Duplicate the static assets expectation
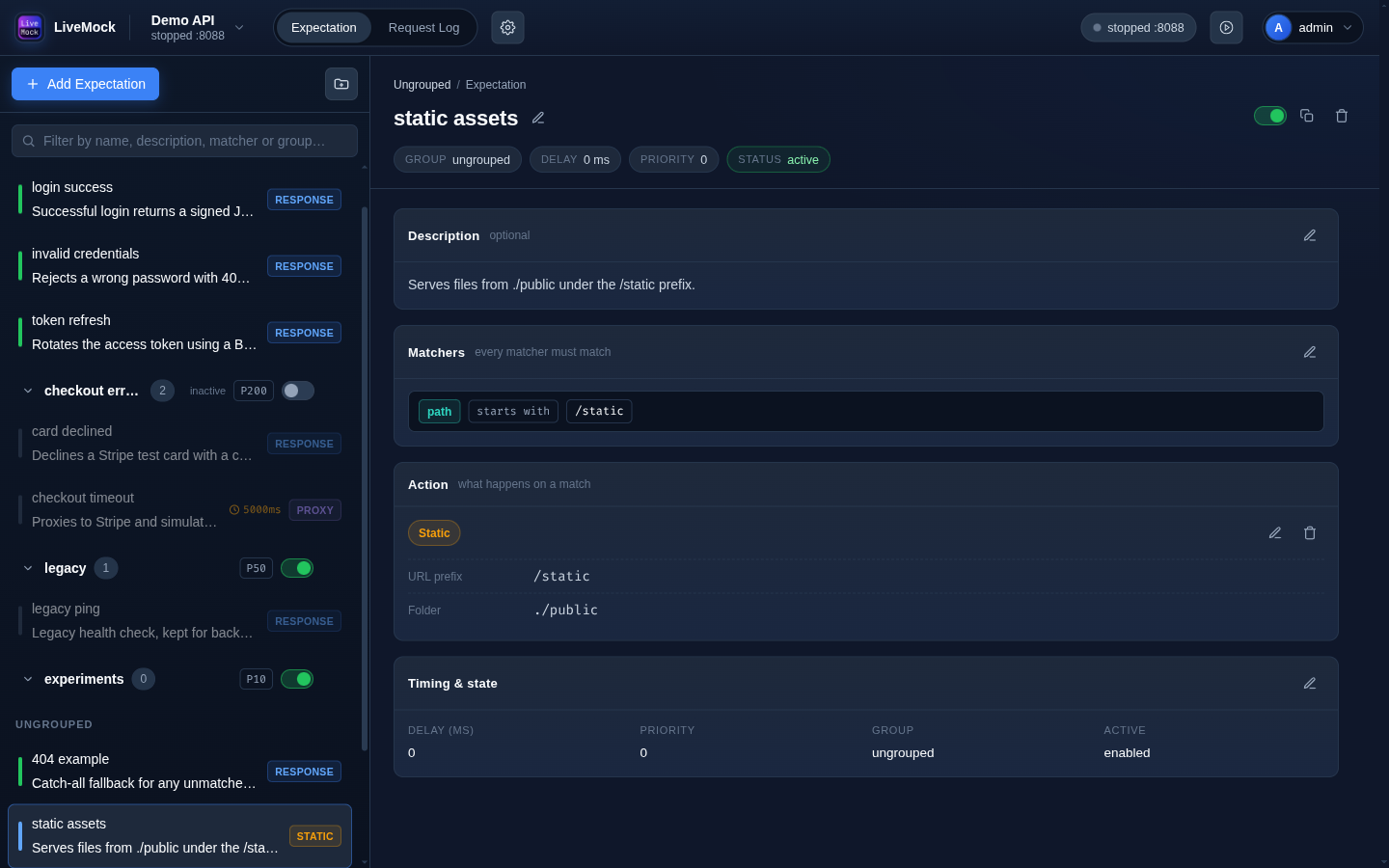The width and height of the screenshot is (1389, 868). [1307, 116]
